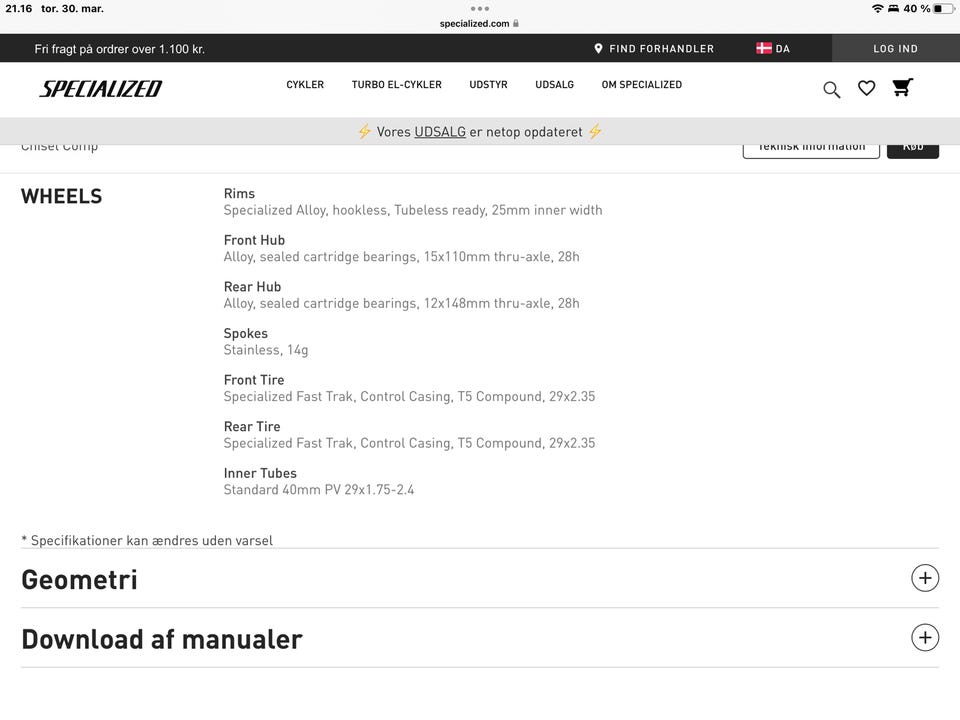Click FIND FORHANDLER link
Screen dimensions: 960x720
tap(661, 48)
